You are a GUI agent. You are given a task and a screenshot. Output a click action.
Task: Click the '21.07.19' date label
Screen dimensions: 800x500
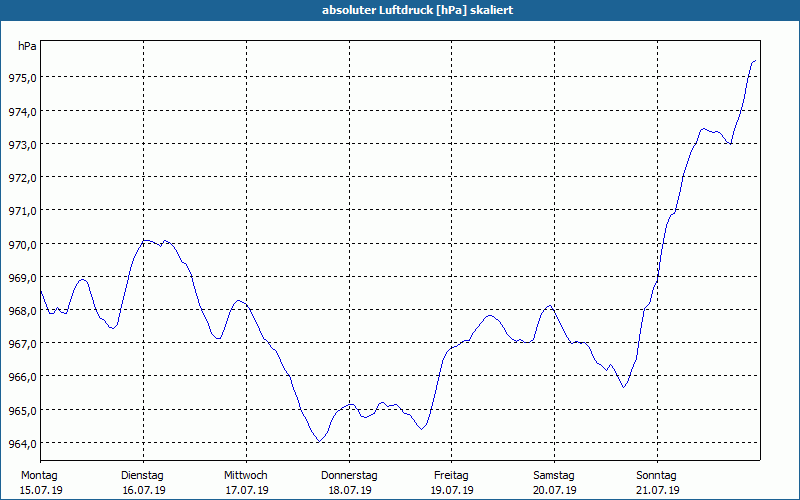(658, 490)
